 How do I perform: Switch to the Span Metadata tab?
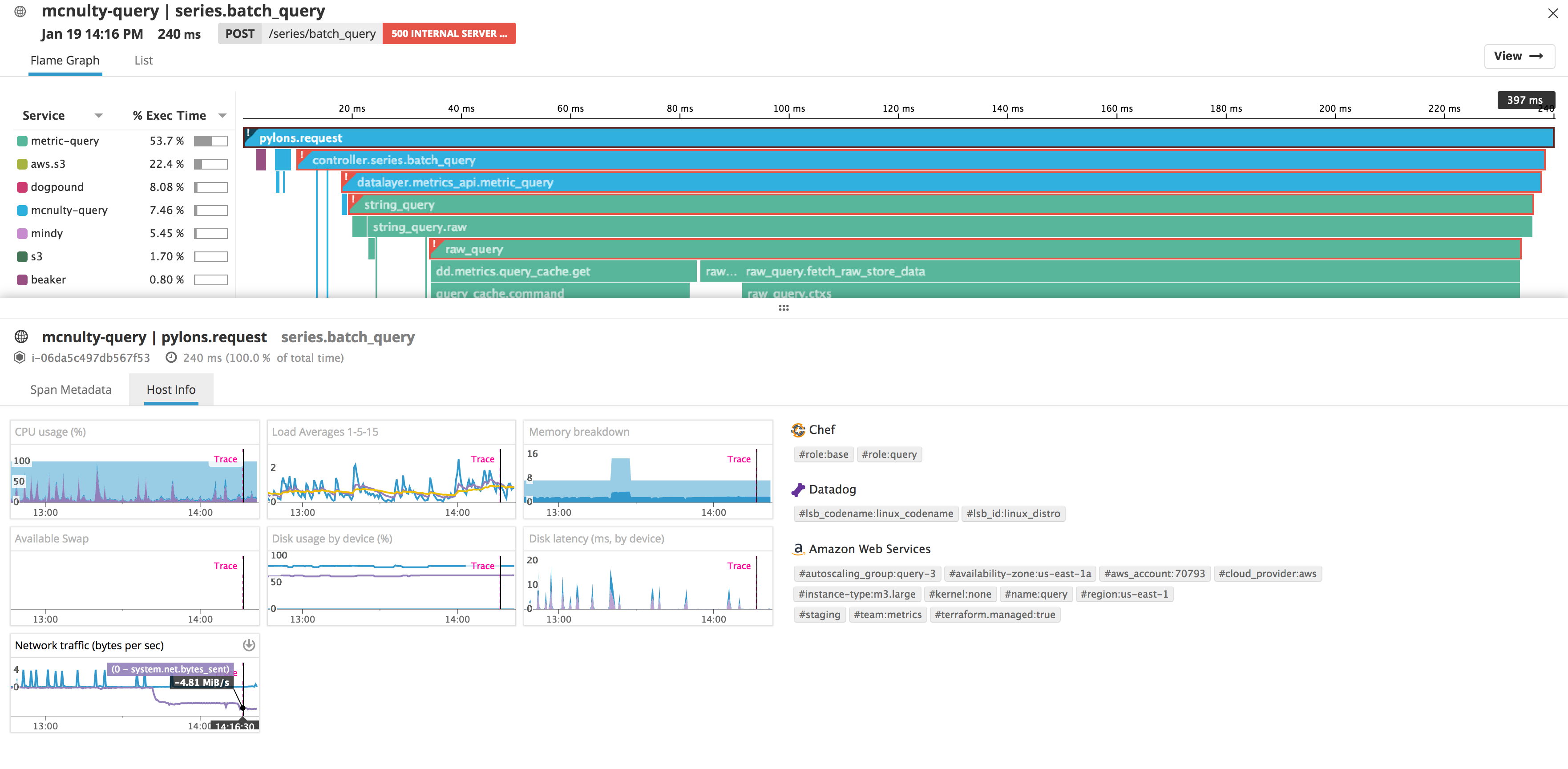click(x=71, y=389)
